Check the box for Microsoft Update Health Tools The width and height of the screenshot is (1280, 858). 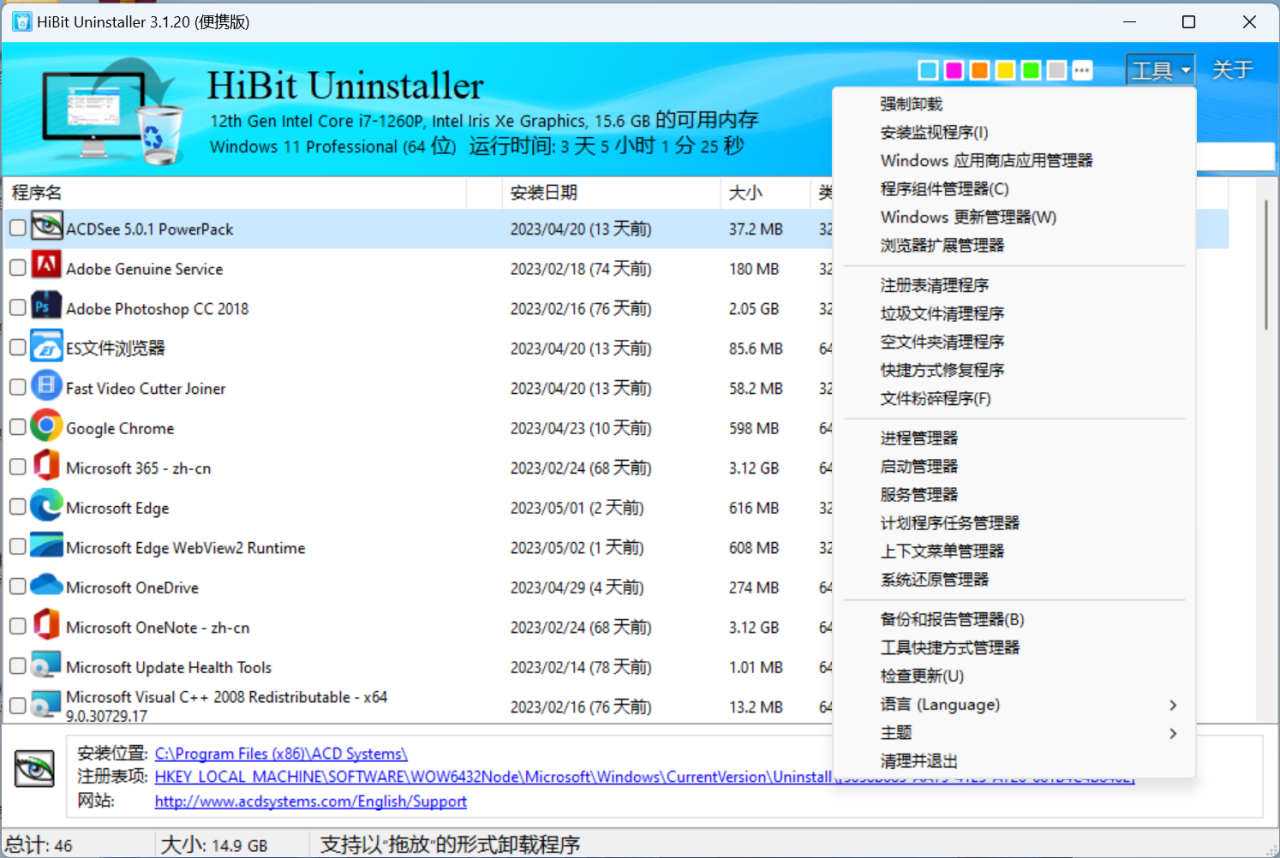coord(17,667)
